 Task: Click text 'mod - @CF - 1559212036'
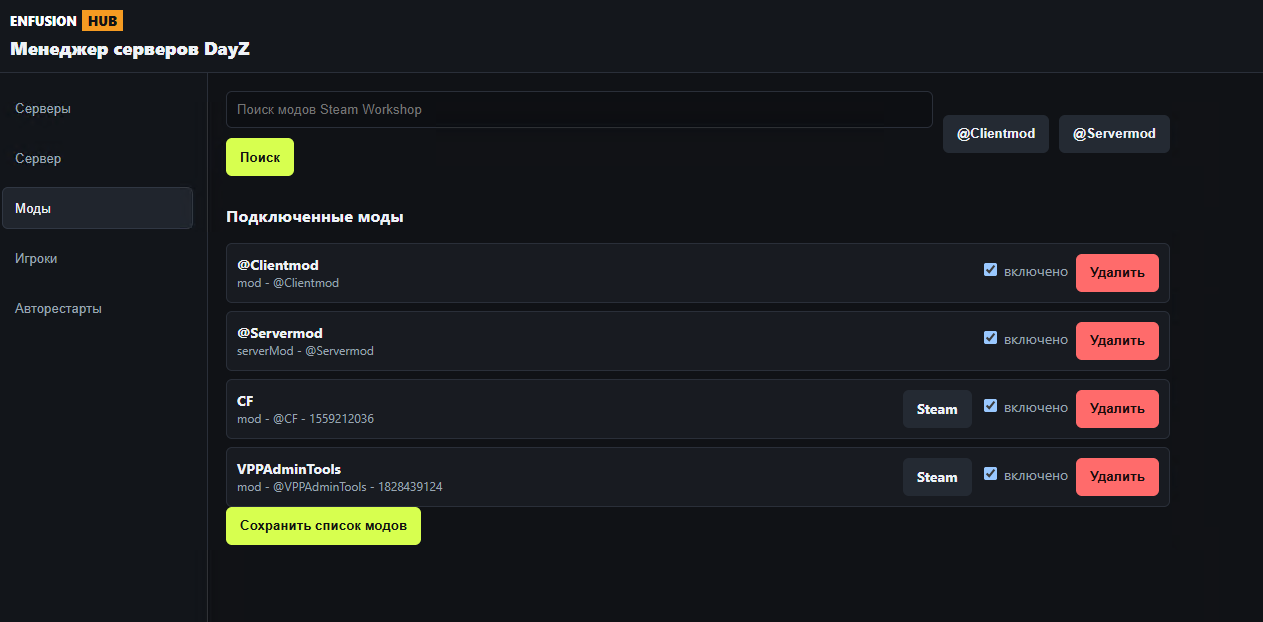(305, 419)
